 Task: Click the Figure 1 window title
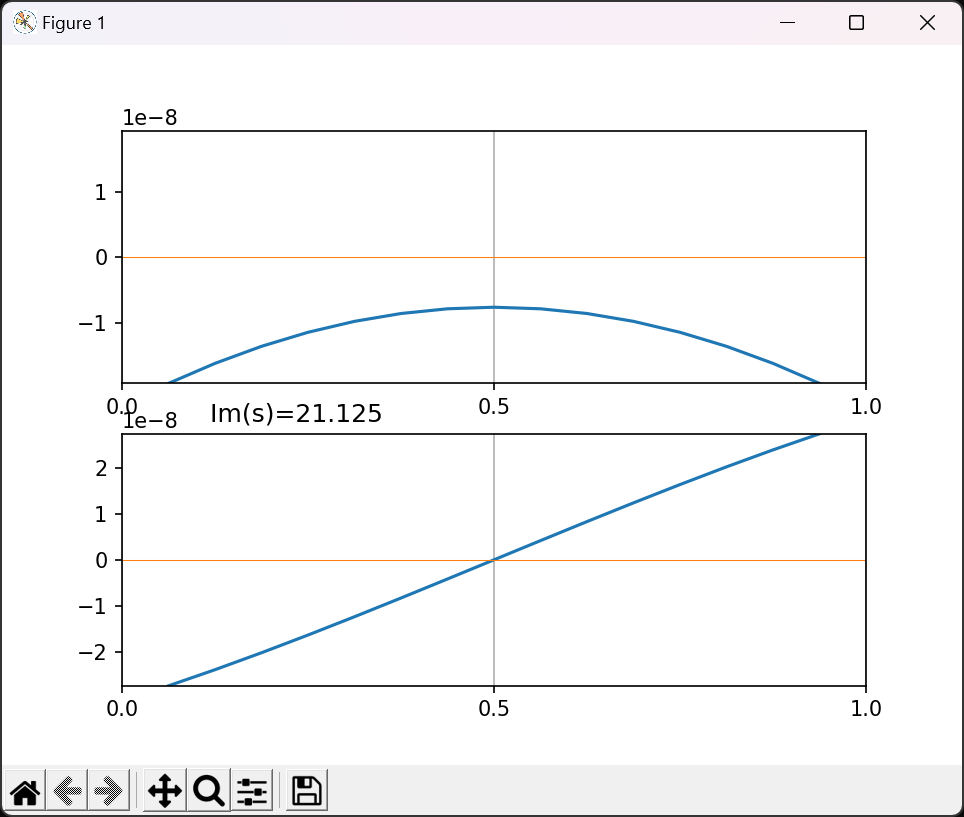pos(74,23)
